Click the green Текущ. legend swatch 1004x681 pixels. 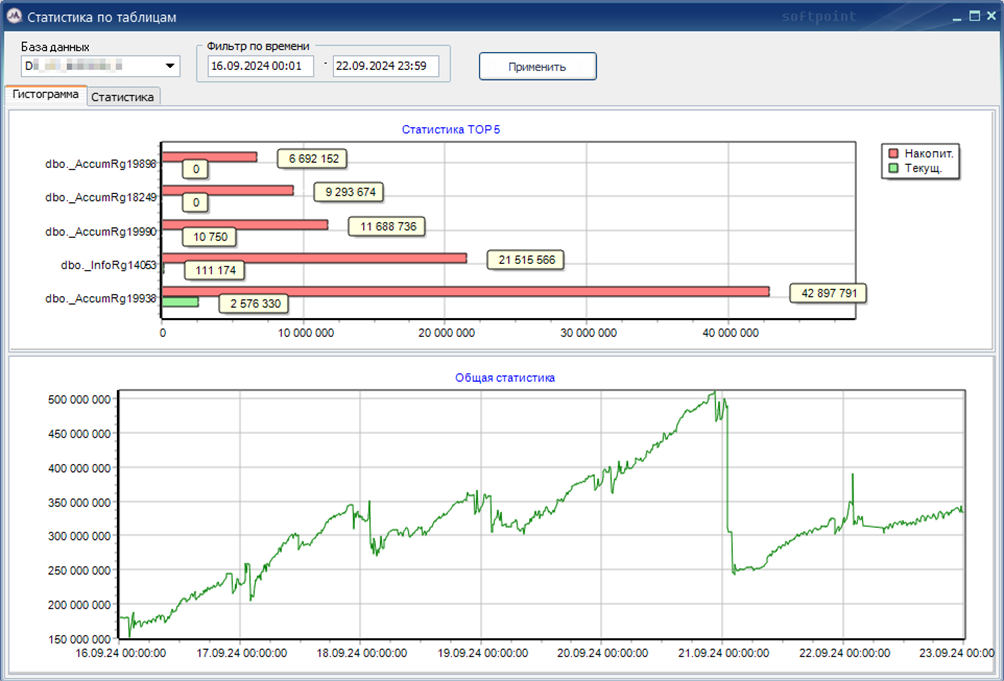click(893, 169)
